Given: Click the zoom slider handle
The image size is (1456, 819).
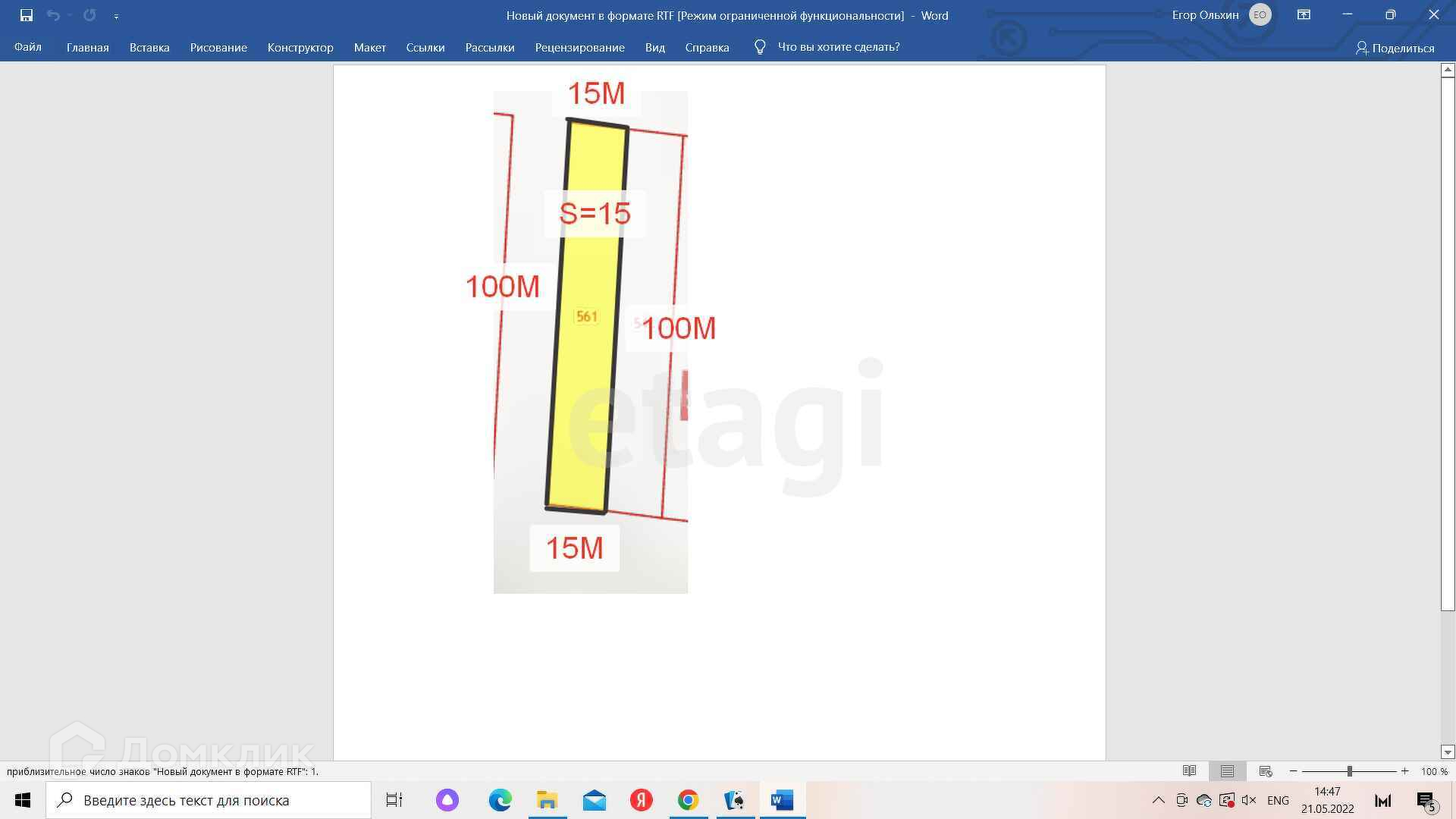Looking at the screenshot, I should [1350, 771].
